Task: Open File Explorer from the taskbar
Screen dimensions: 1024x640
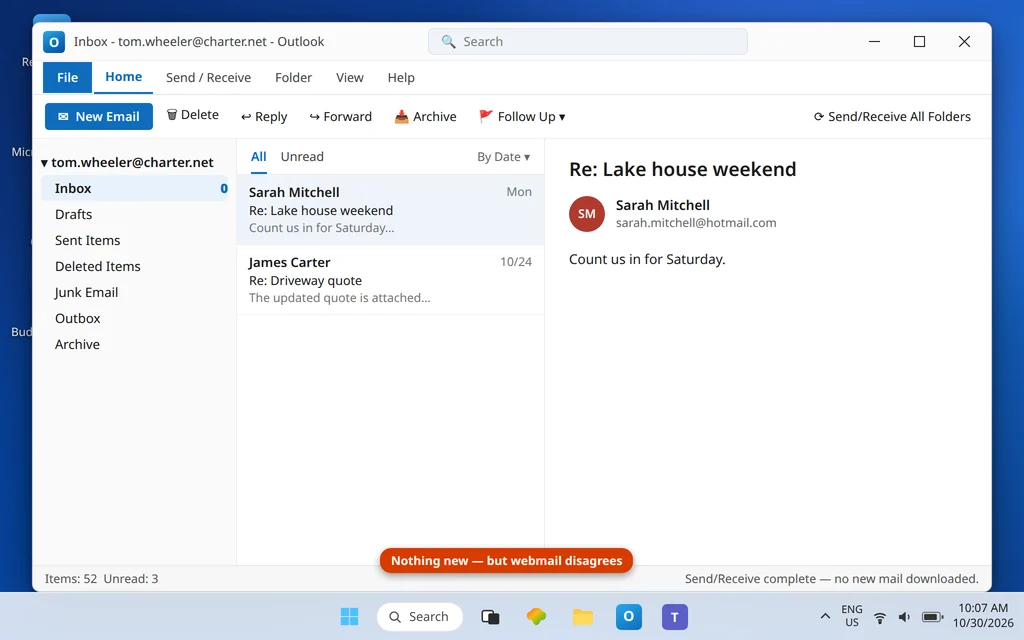Action: (x=583, y=616)
